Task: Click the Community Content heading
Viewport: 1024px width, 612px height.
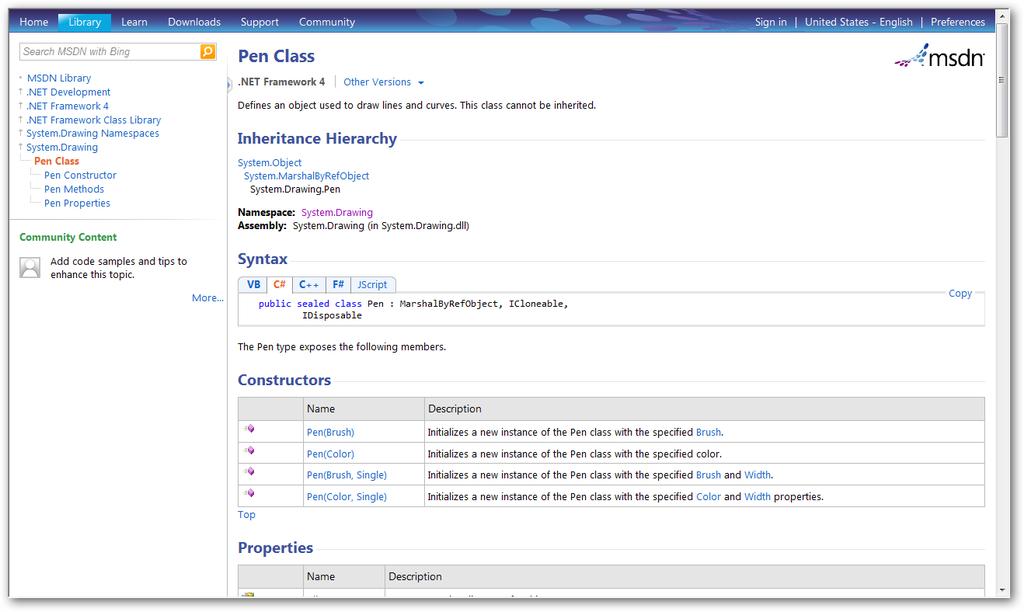Action: [x=68, y=237]
